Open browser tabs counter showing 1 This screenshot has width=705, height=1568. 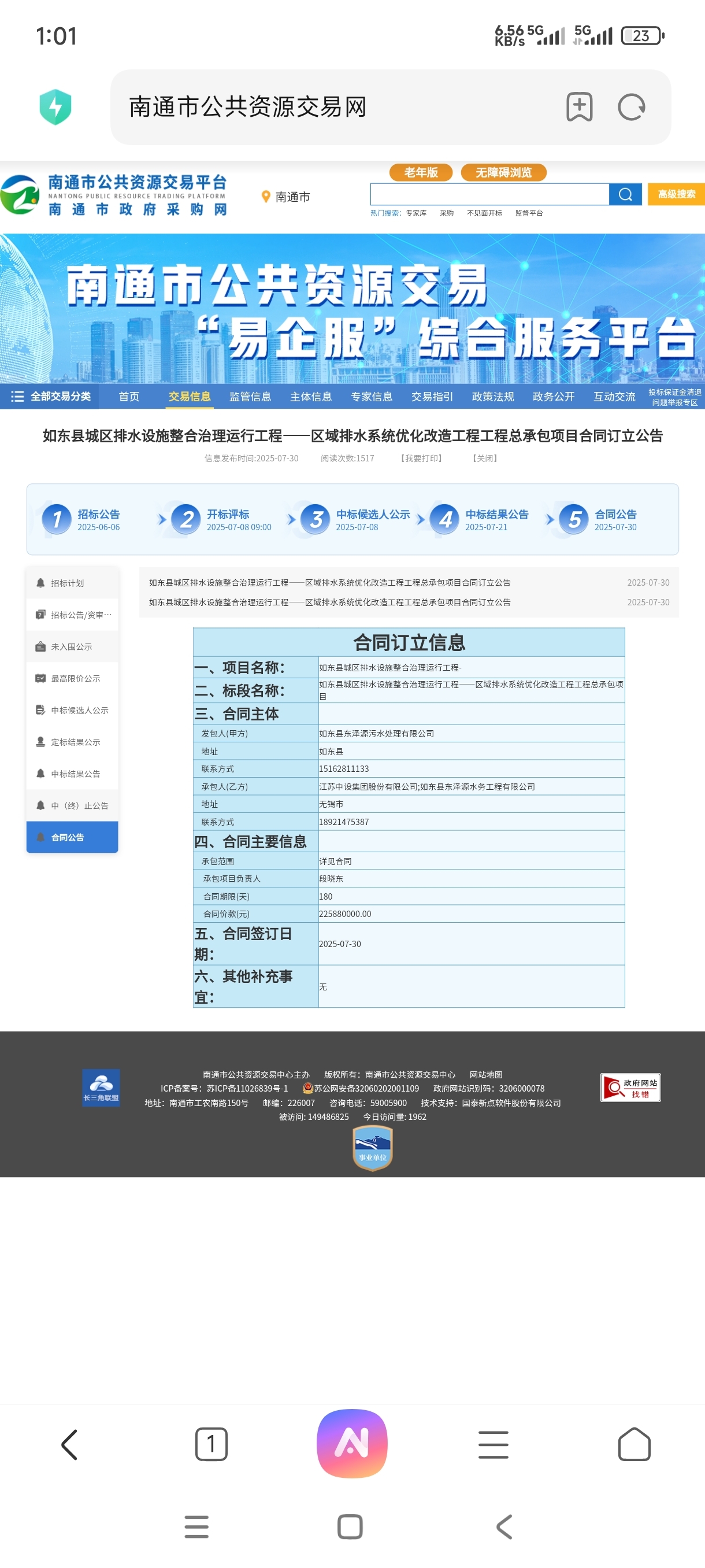click(211, 1444)
